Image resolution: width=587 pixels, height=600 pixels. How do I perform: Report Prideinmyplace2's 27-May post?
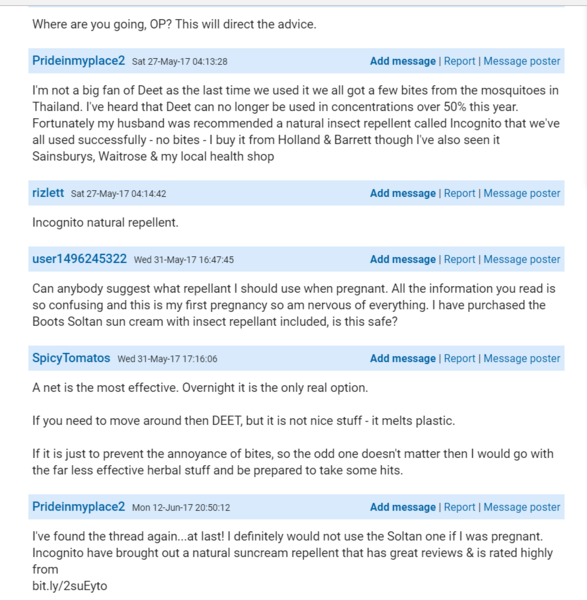(459, 61)
